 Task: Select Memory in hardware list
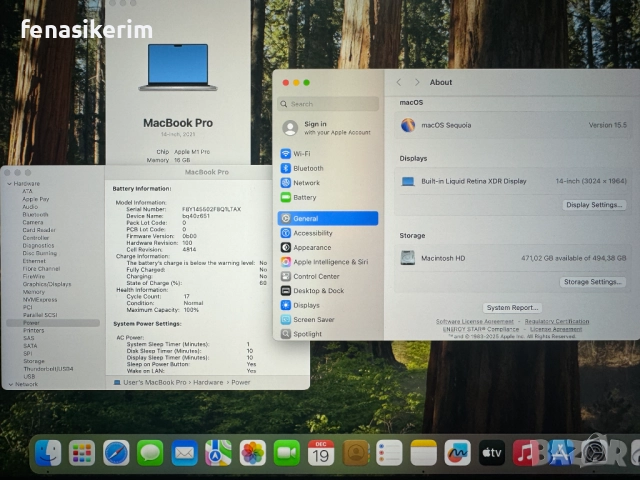33,292
